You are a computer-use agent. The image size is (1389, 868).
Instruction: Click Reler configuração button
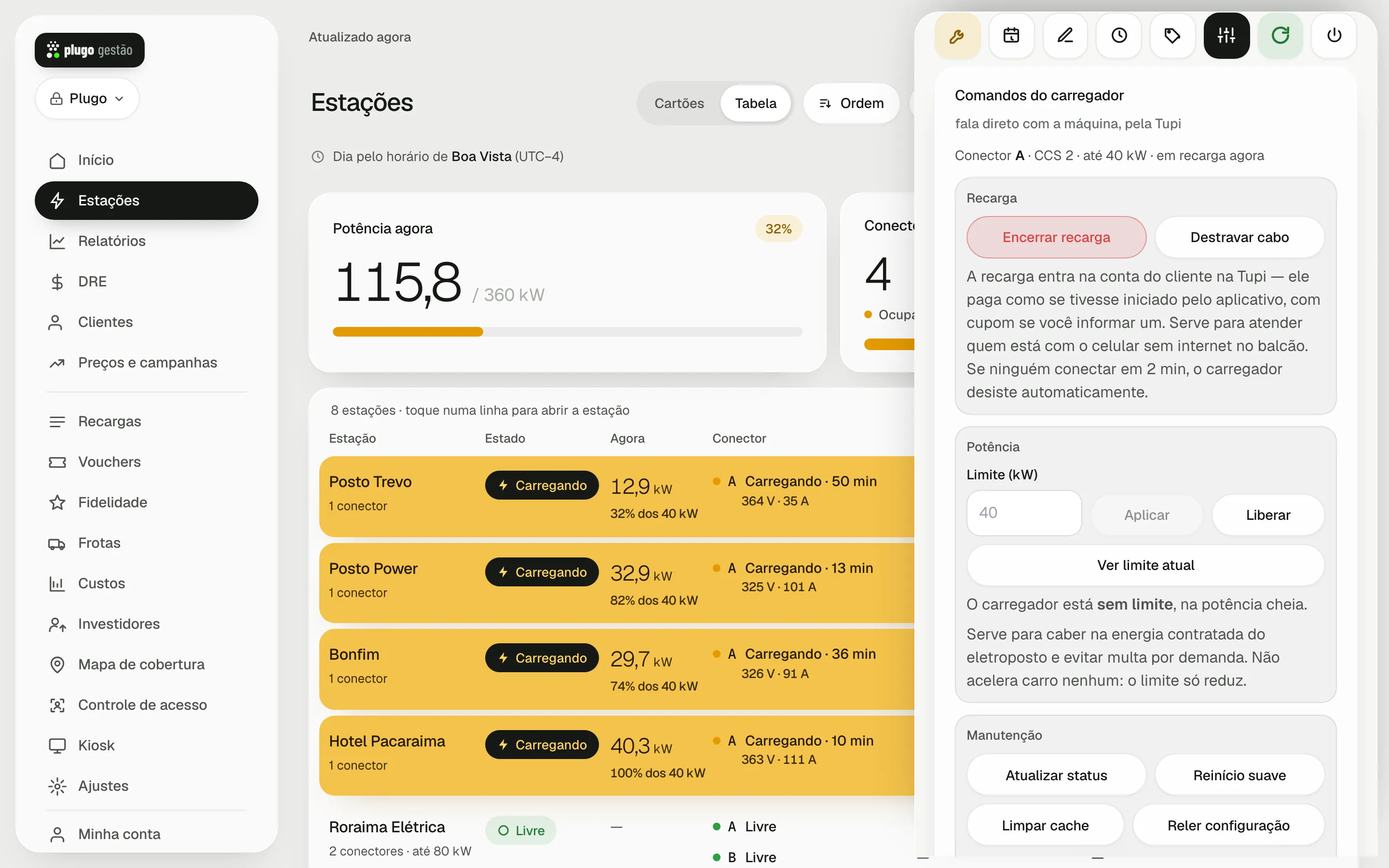(x=1228, y=826)
